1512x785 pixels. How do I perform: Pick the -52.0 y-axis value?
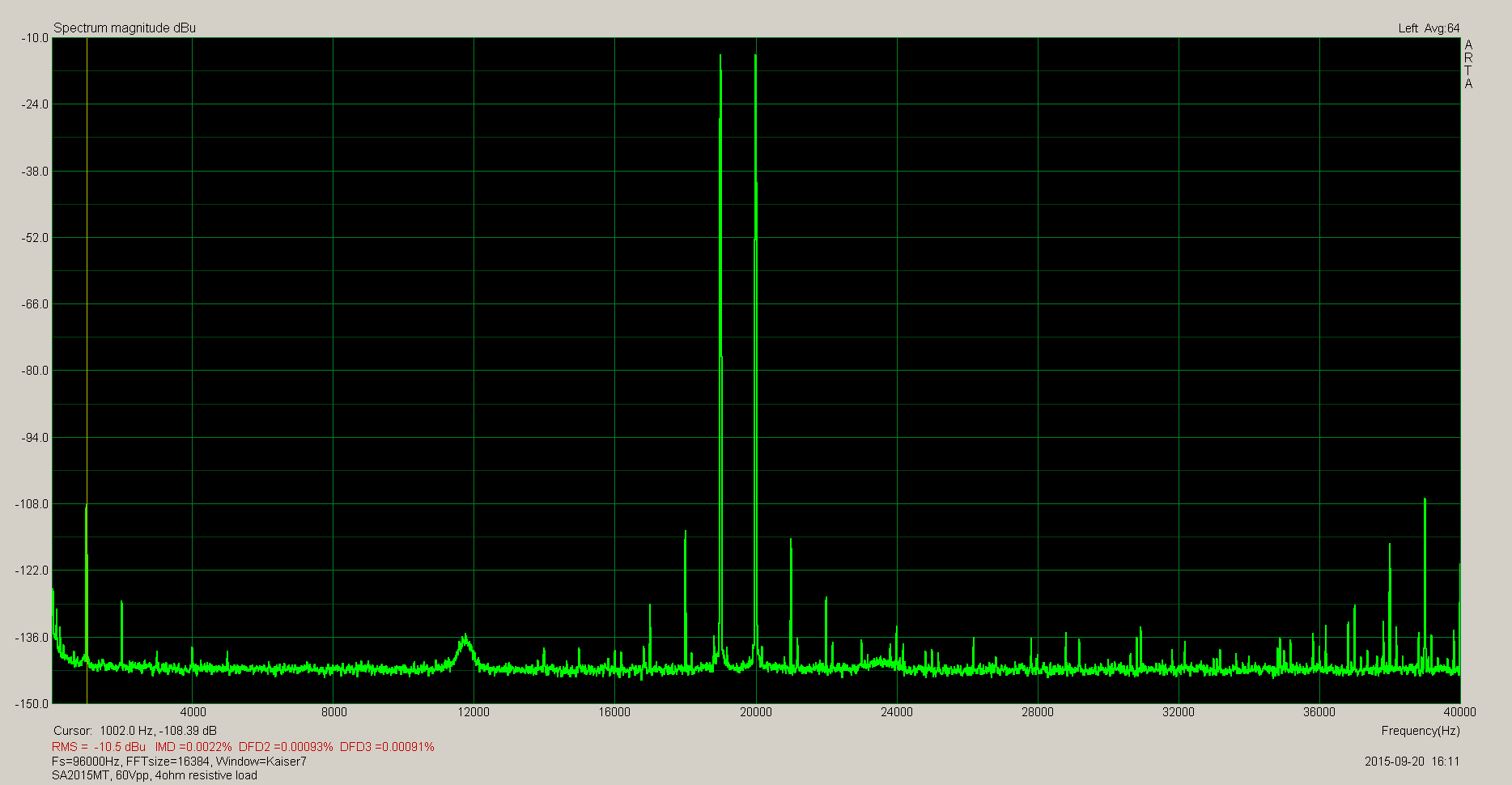34,238
